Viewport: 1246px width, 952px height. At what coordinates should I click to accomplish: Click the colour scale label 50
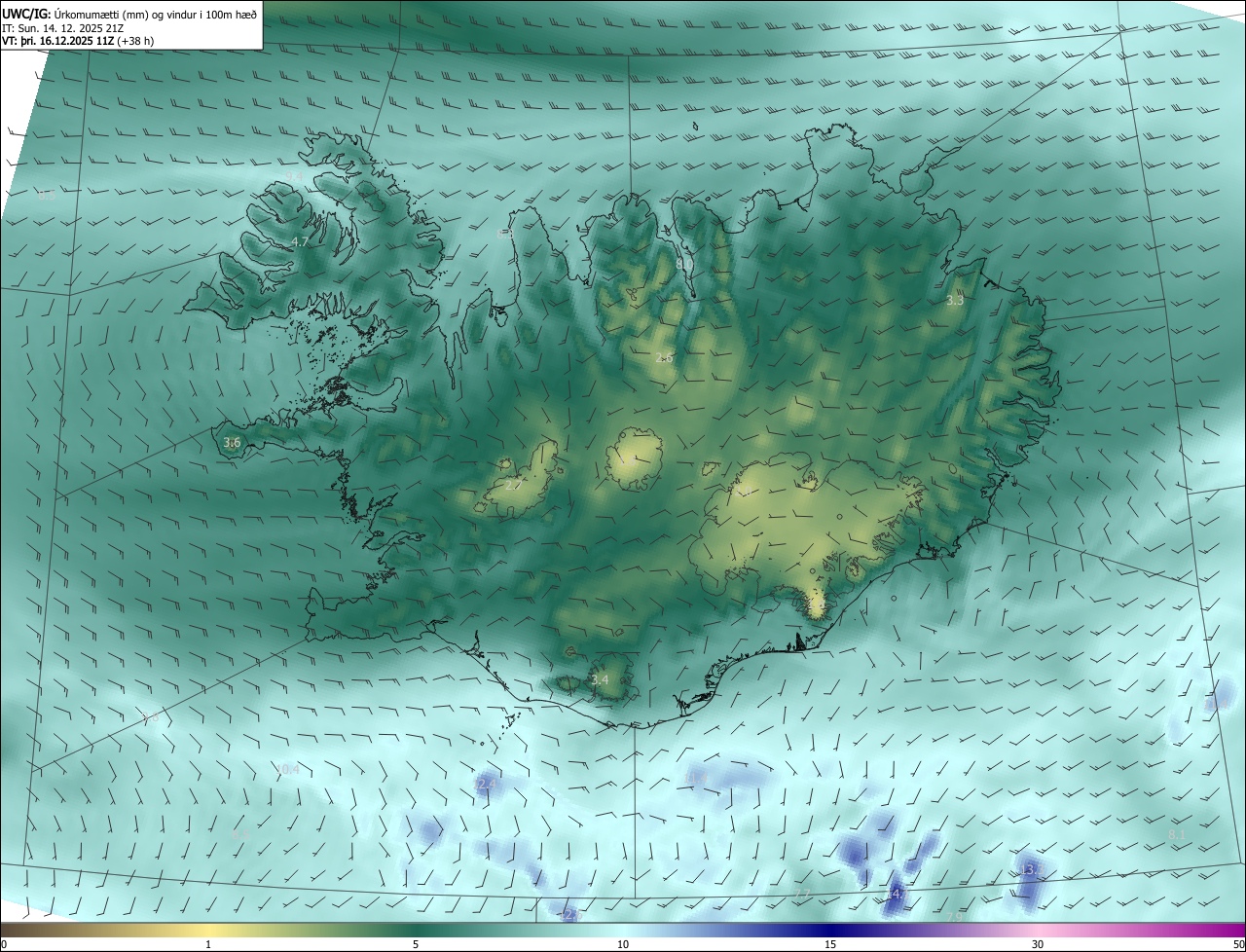(1238, 944)
